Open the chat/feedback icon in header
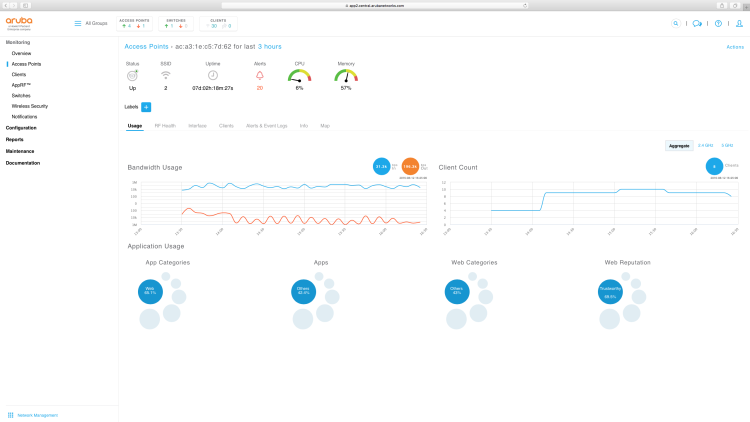The width and height of the screenshot is (750, 422). 697,23
